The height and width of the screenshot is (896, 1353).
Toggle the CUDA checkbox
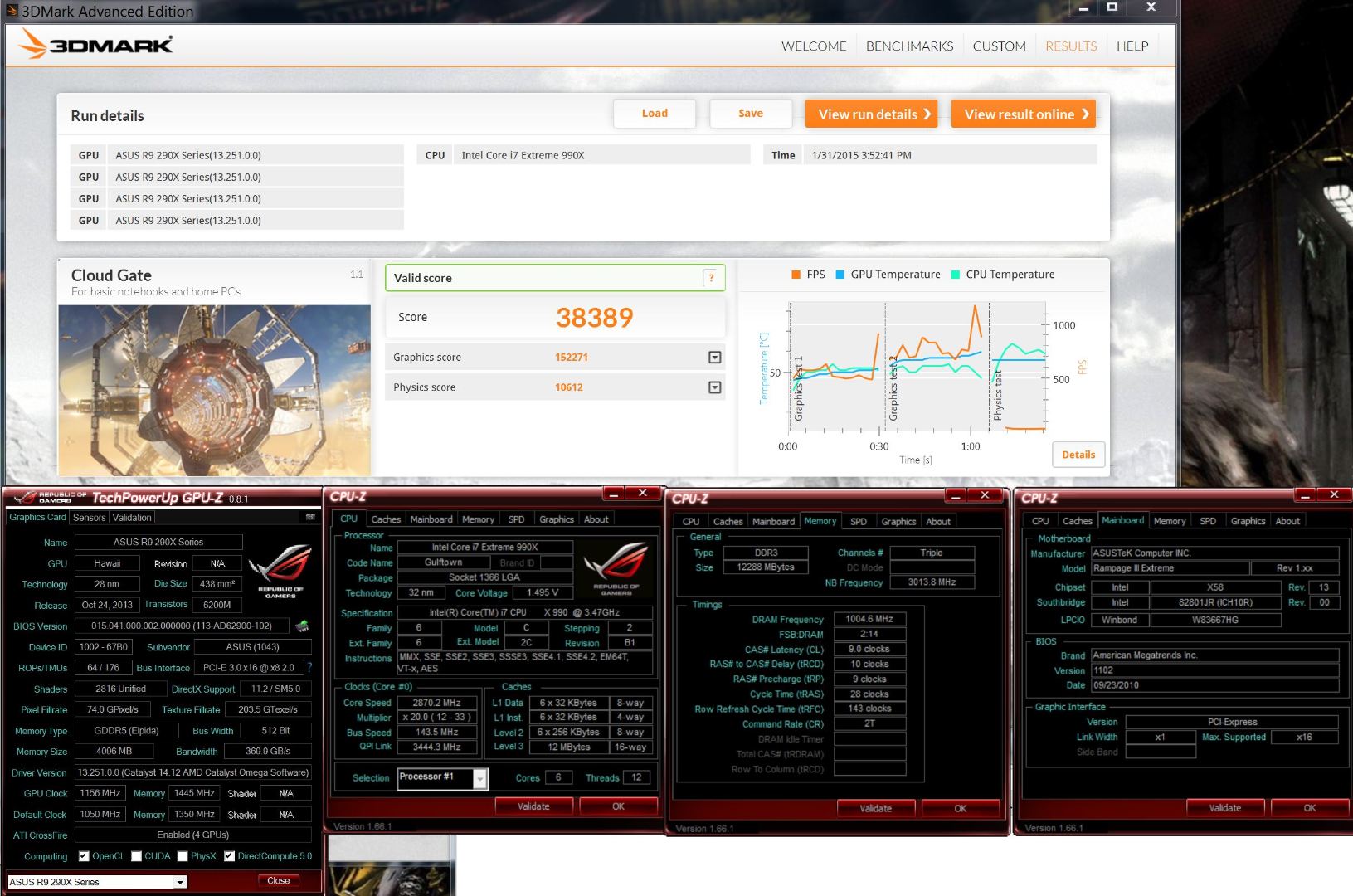pyautogui.click(x=136, y=856)
